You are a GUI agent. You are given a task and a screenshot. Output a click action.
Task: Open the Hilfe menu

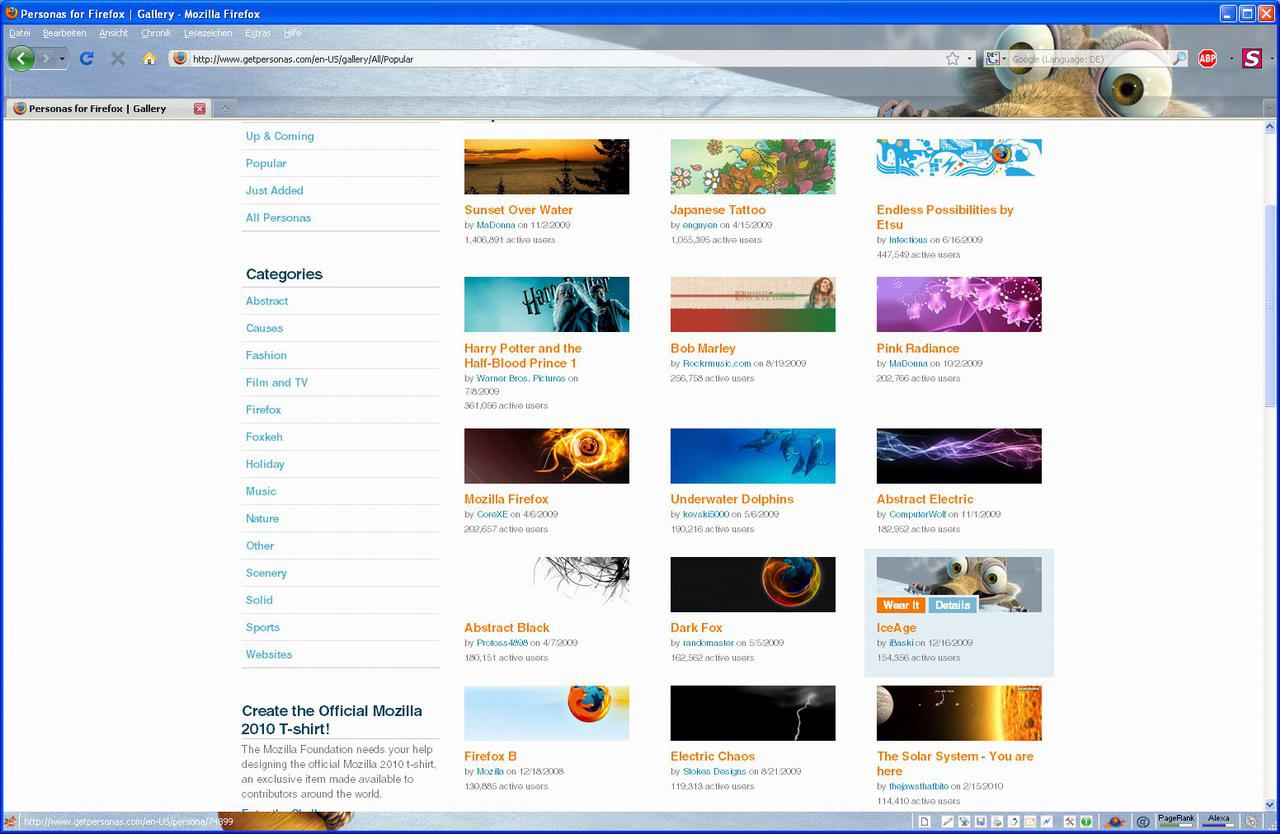click(x=293, y=33)
